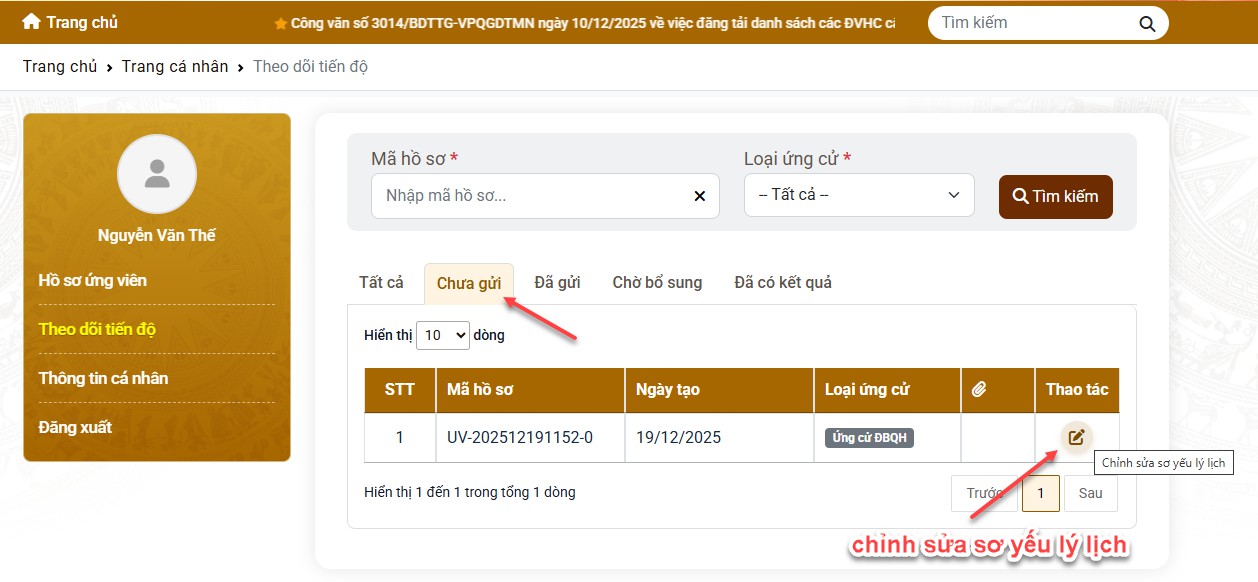Open Hồ sơ ứng viên in sidebar
Viewport: 1258px width, 582px height.
(x=93, y=280)
